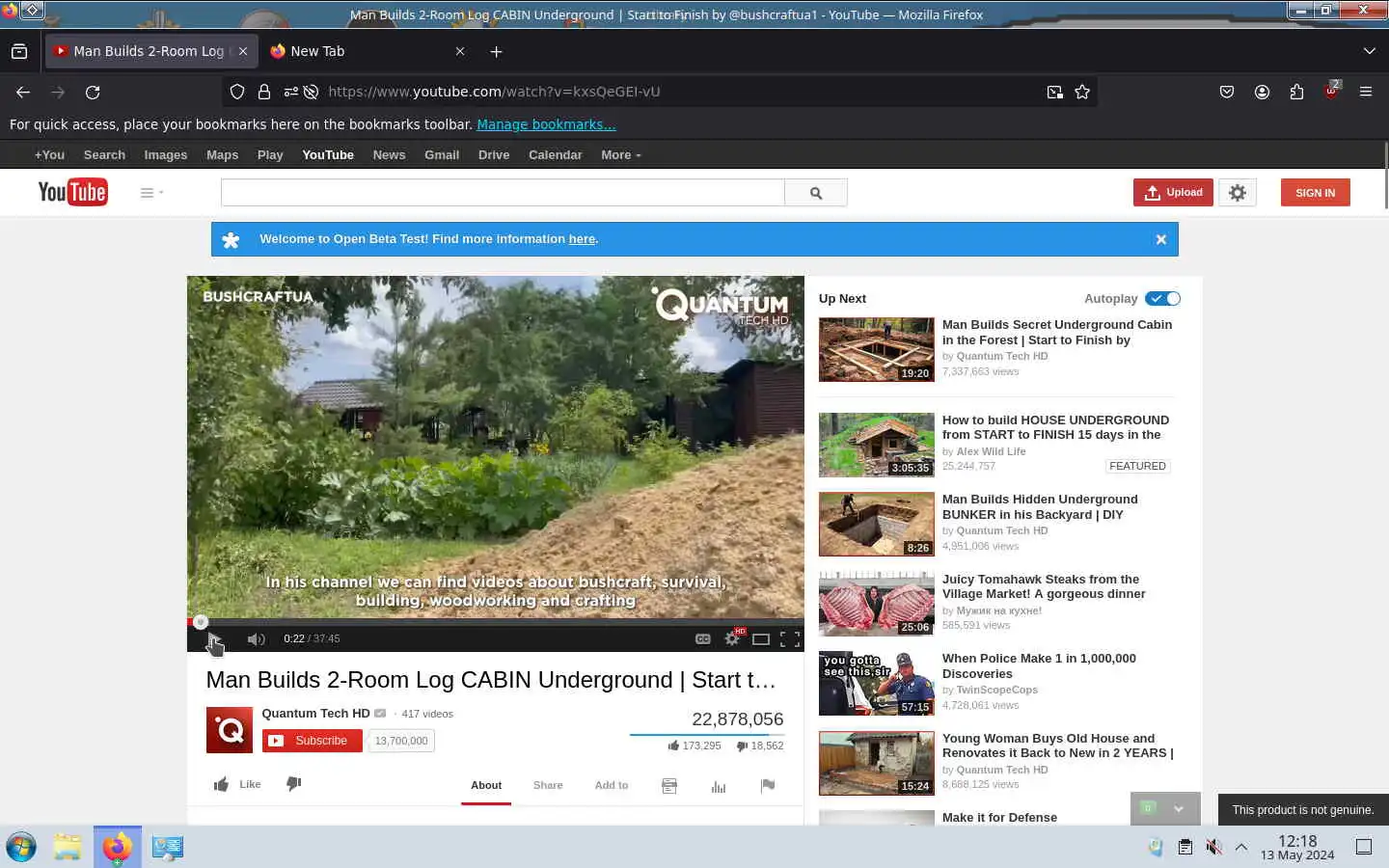Report video with the flag icon
Viewport: 1389px width, 868px height.
tap(768, 786)
